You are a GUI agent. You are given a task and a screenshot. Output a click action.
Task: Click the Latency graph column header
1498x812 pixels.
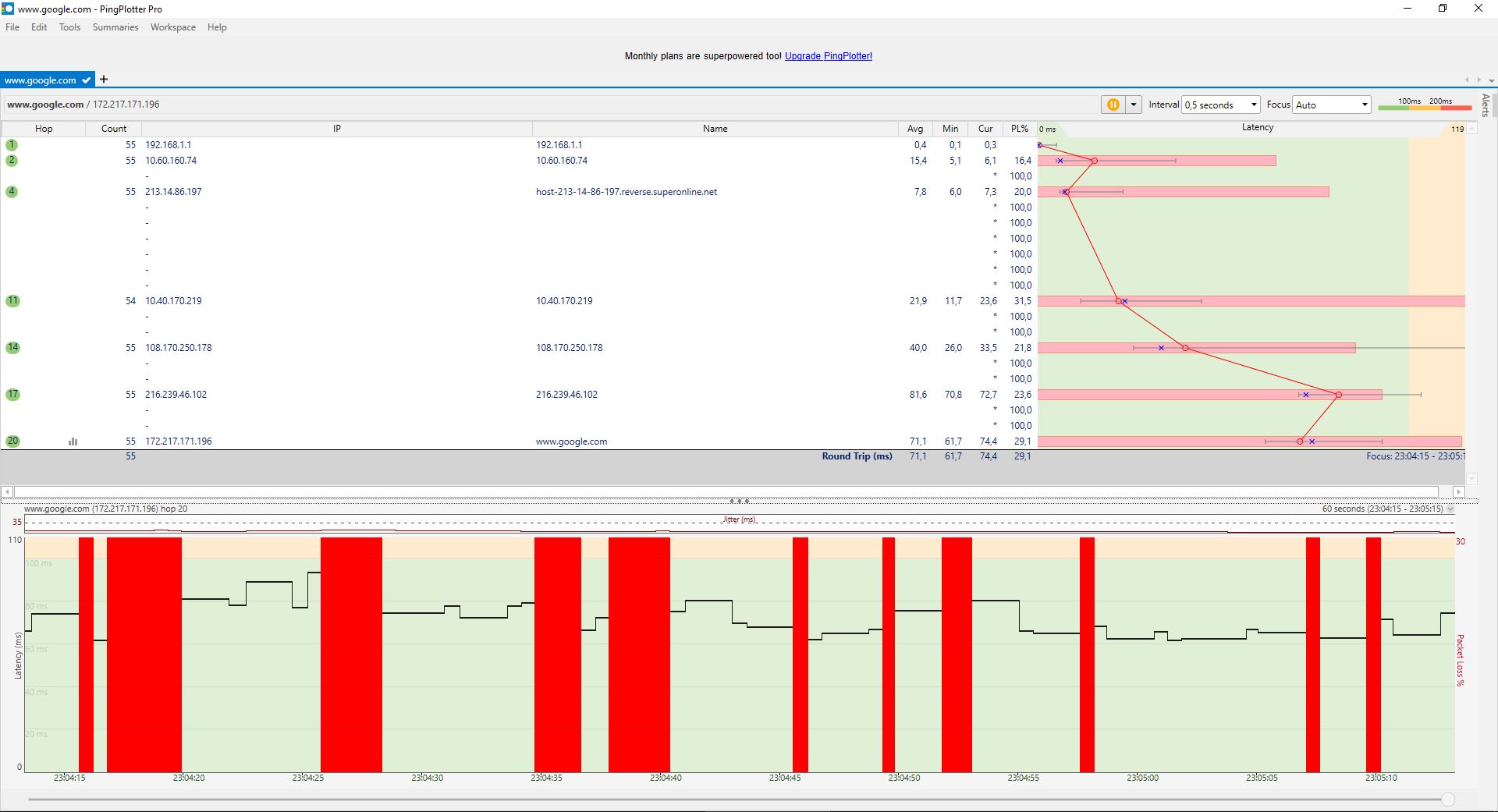(1257, 128)
